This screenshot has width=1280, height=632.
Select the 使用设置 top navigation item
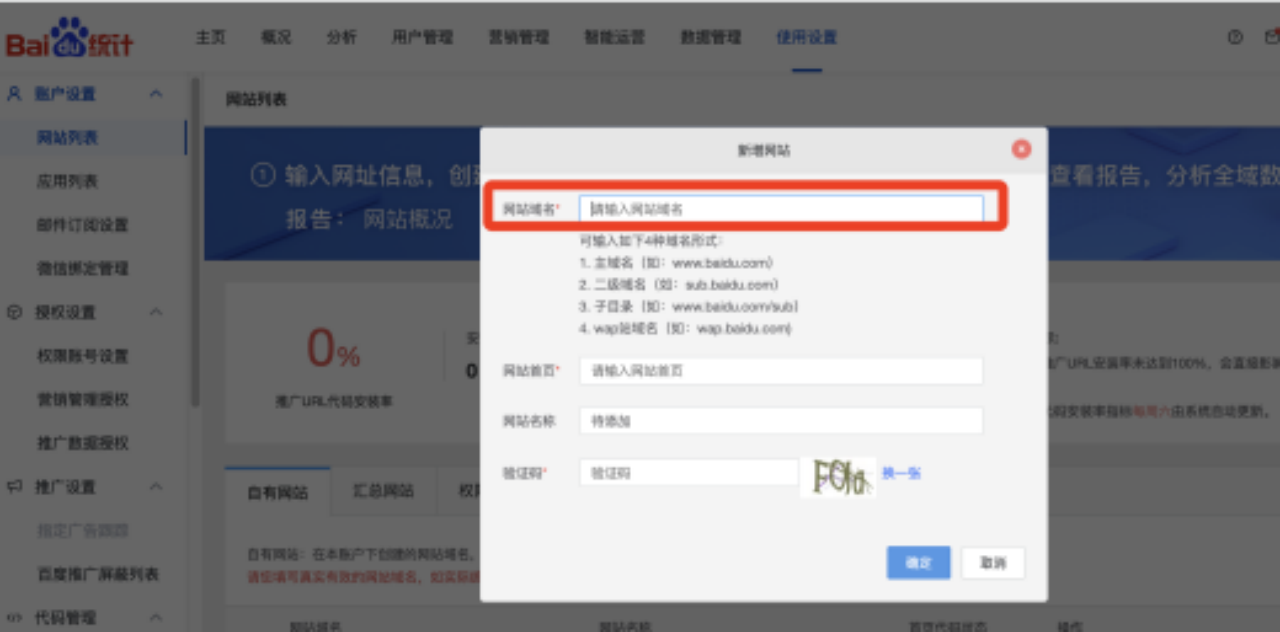click(x=806, y=37)
